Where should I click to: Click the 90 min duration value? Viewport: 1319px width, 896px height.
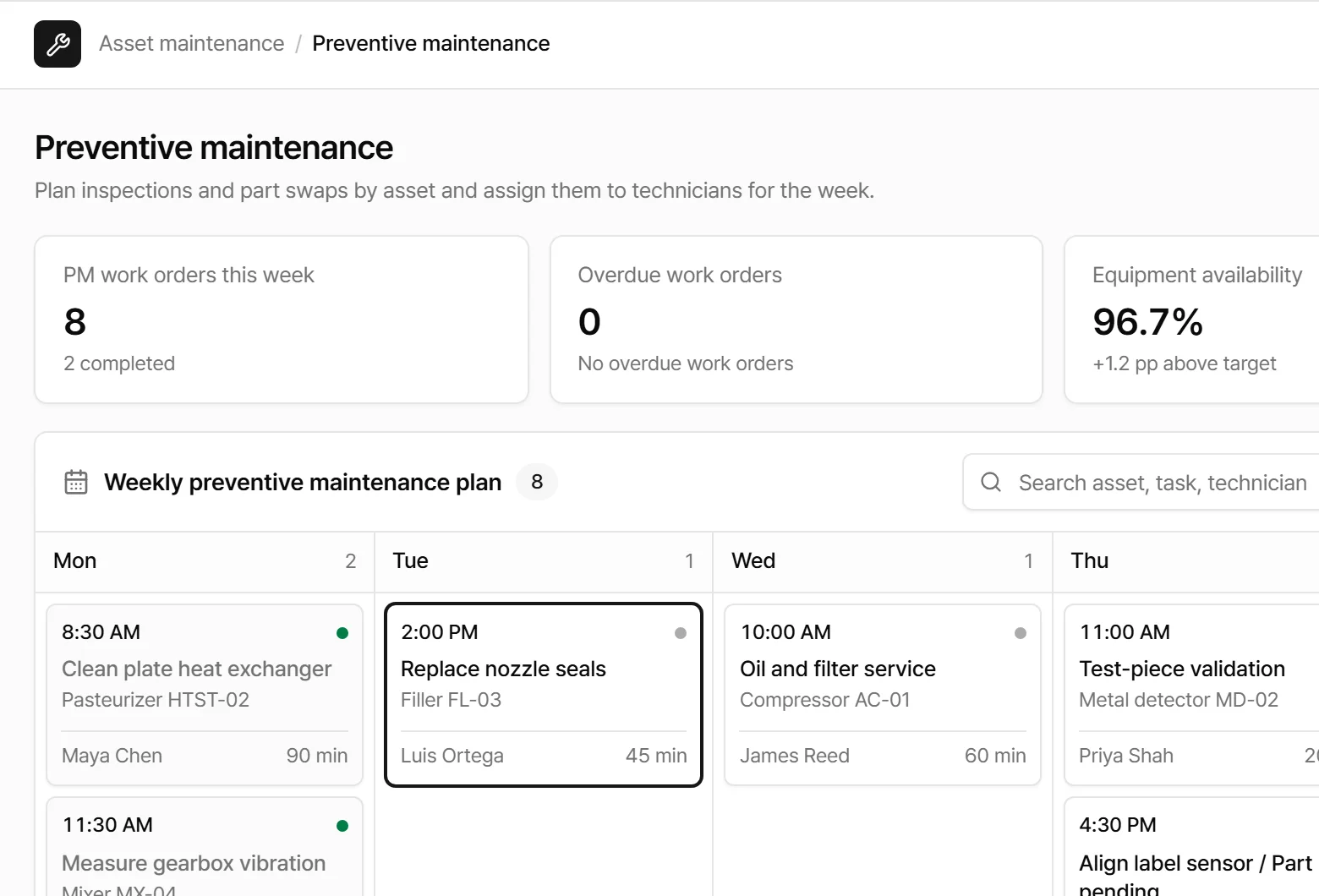317,756
